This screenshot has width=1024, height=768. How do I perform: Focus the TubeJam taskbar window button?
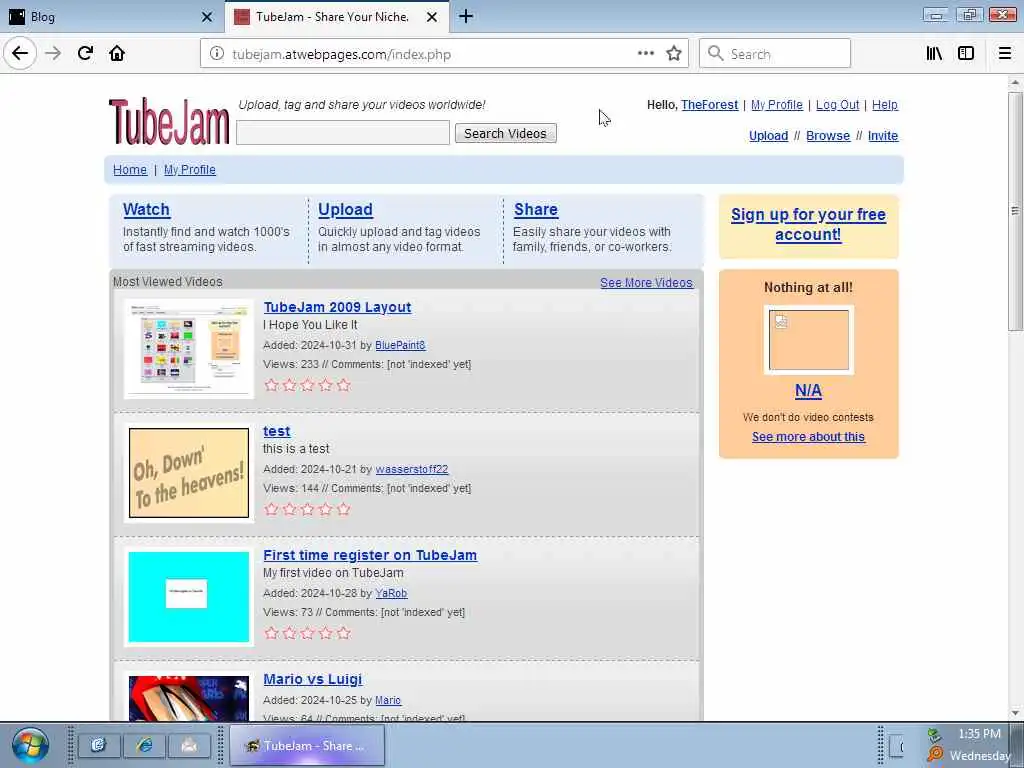point(307,745)
